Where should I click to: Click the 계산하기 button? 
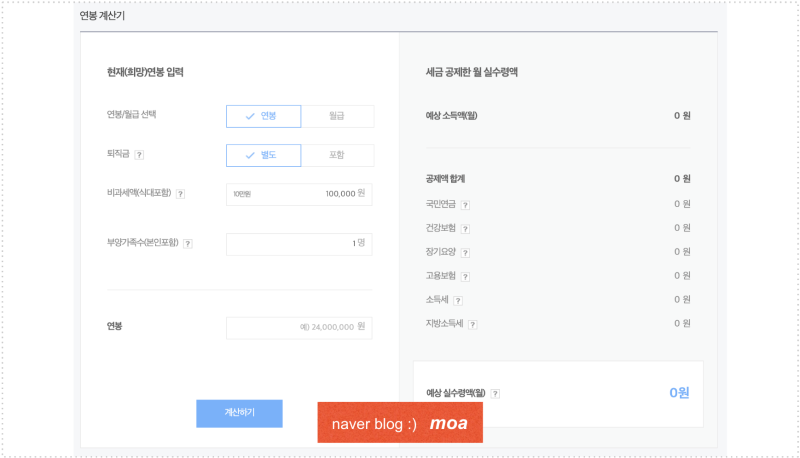[x=239, y=413]
